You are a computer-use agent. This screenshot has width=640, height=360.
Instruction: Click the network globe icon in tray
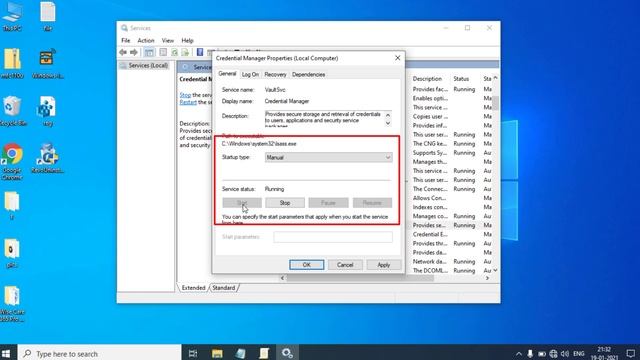553,353
